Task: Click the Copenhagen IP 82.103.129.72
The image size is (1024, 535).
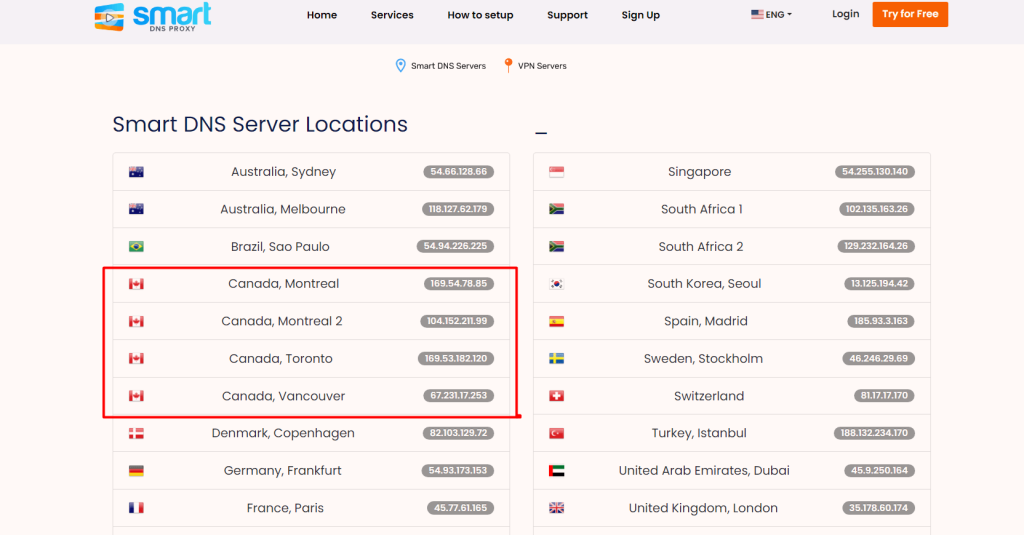Action: (x=458, y=433)
